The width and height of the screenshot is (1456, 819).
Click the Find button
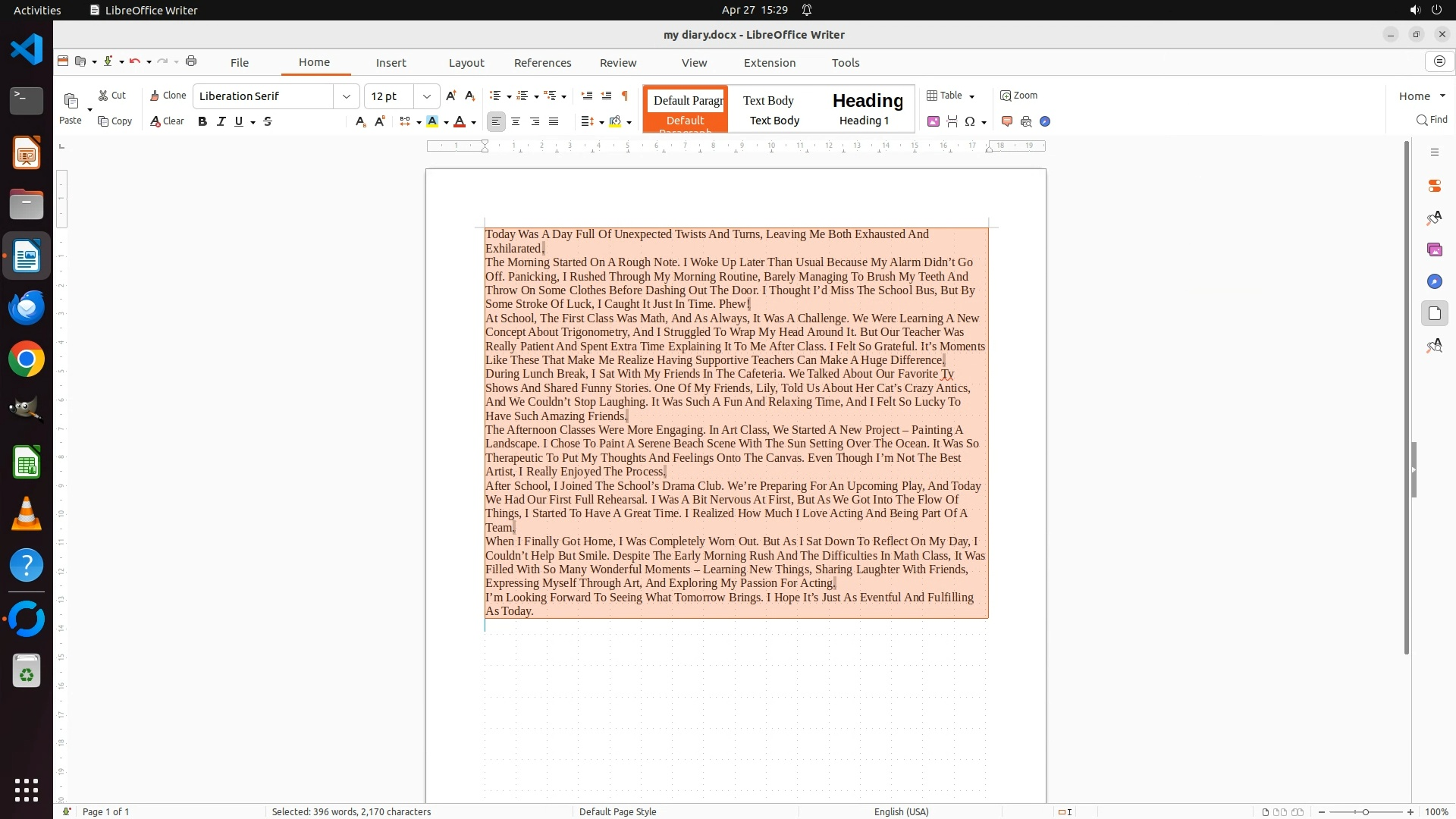pos(1432,120)
